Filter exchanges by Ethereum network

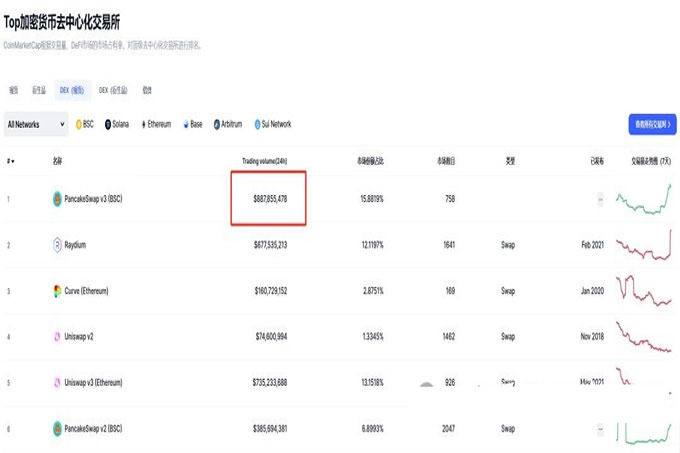point(155,125)
